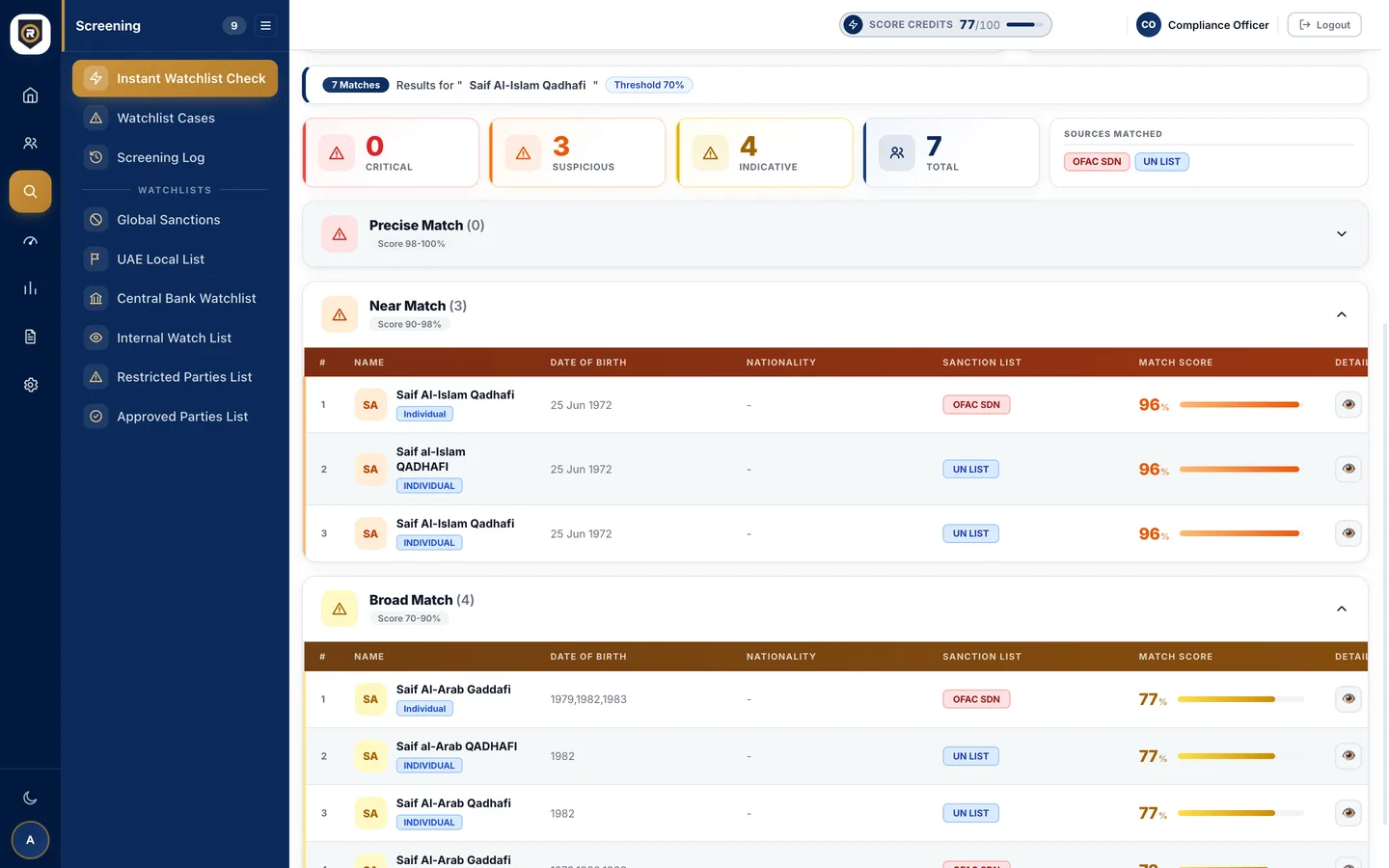The height and width of the screenshot is (868, 1389).
Task: Open Screening Log menu item
Action: 175,157
